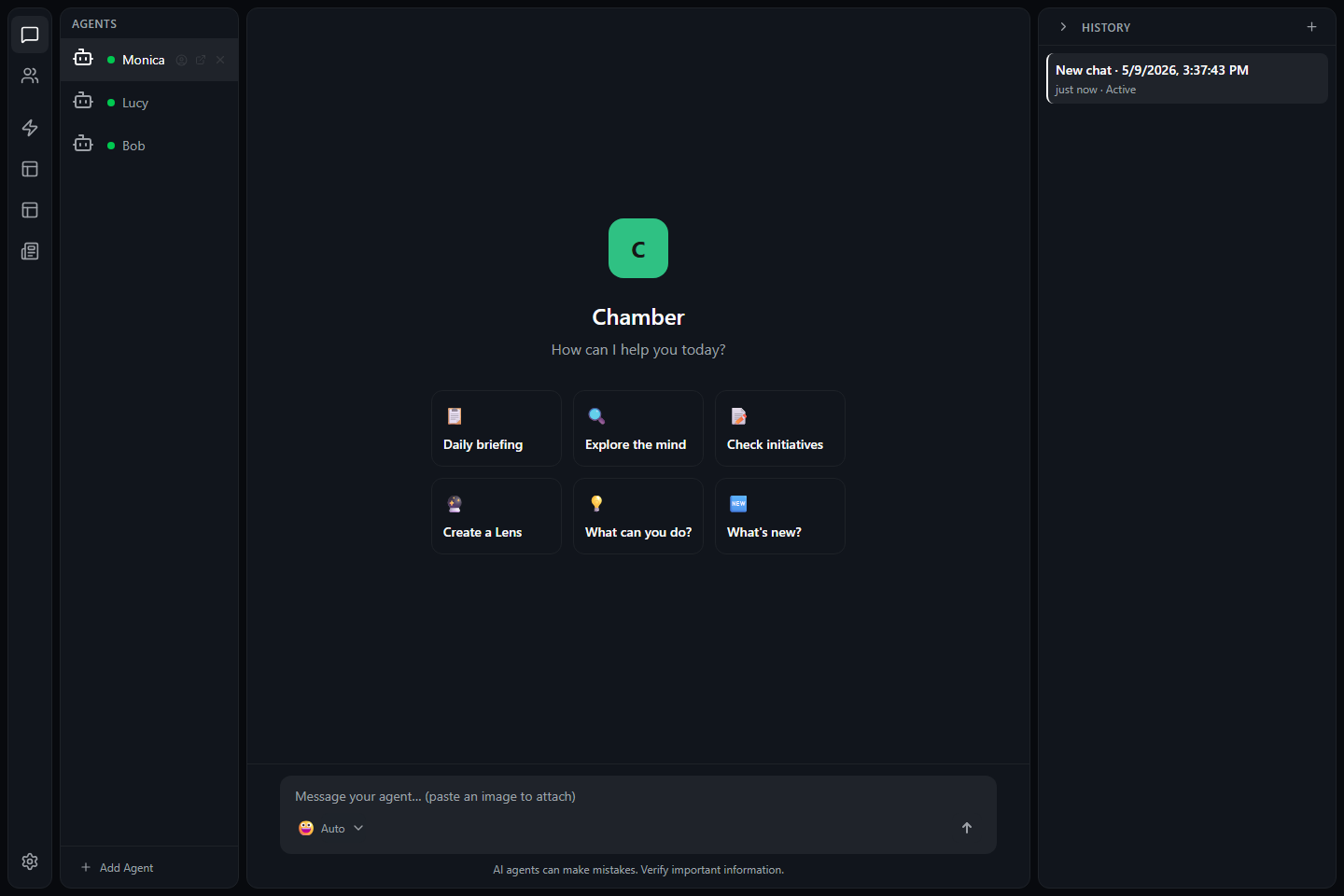Choose the Daily briefing card

pos(497,428)
